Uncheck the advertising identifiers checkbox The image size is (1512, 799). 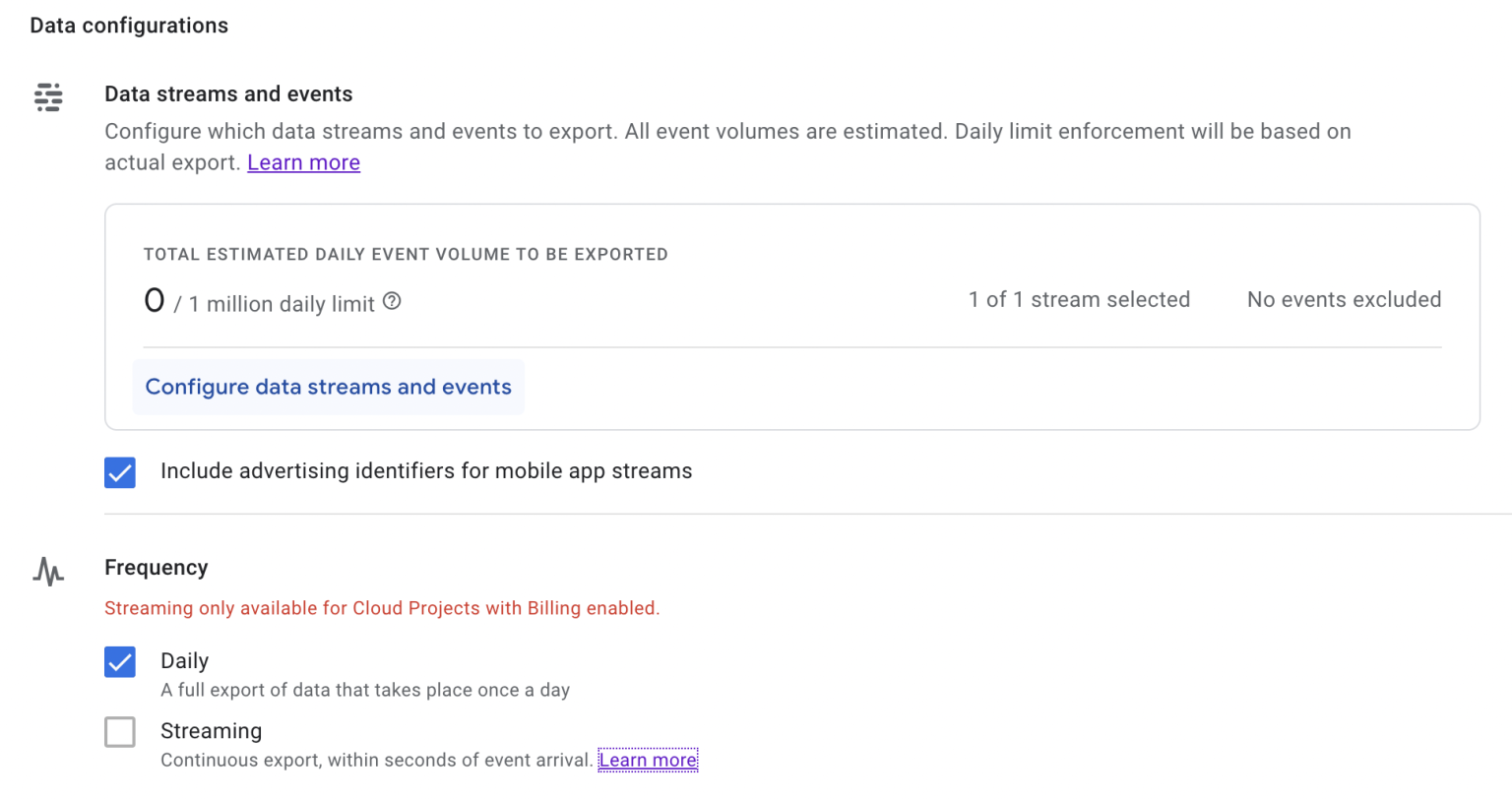click(120, 472)
